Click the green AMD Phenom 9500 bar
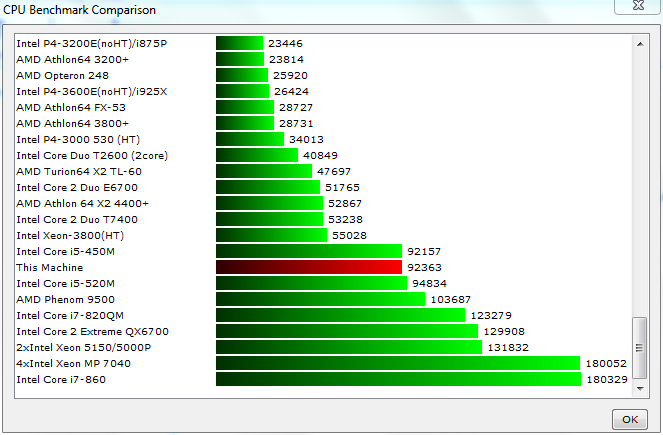Viewport: 663px width, 435px height. tap(321, 299)
